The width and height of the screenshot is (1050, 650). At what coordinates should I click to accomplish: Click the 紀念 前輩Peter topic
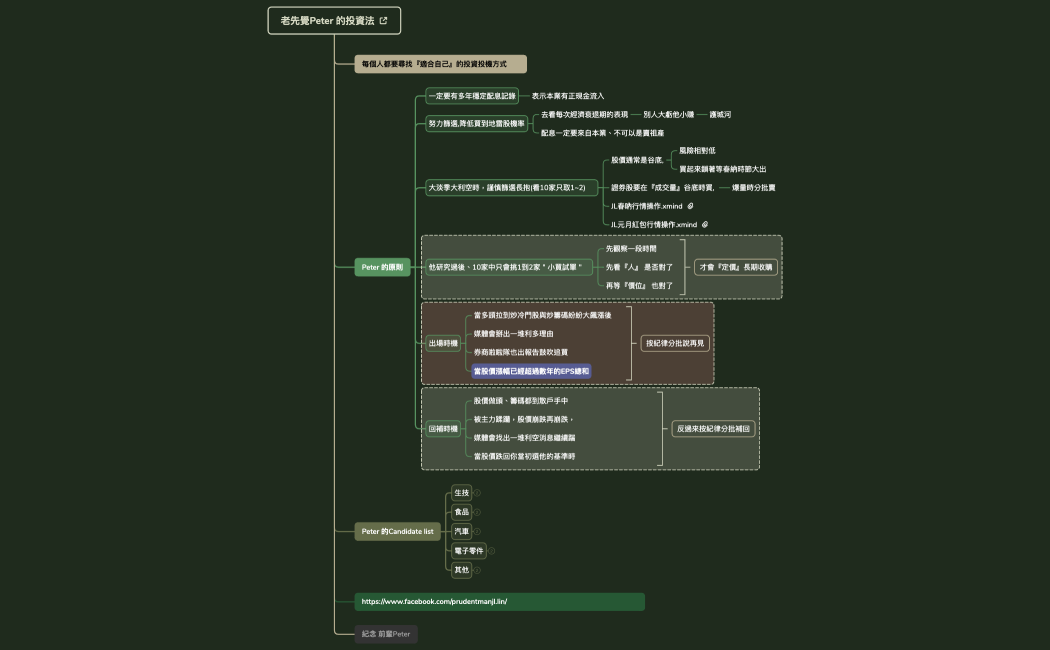tap(386, 634)
